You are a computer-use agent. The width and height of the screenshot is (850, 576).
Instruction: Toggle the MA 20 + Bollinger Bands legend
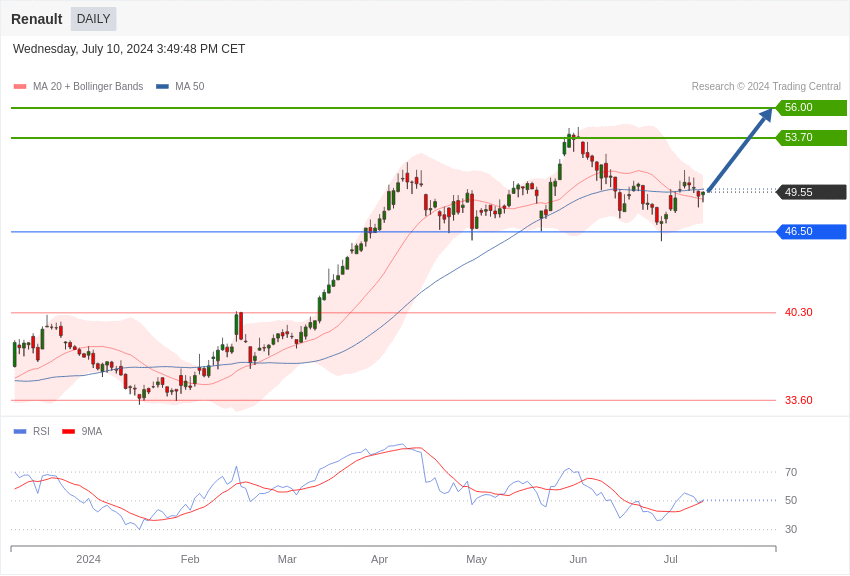[x=87, y=87]
